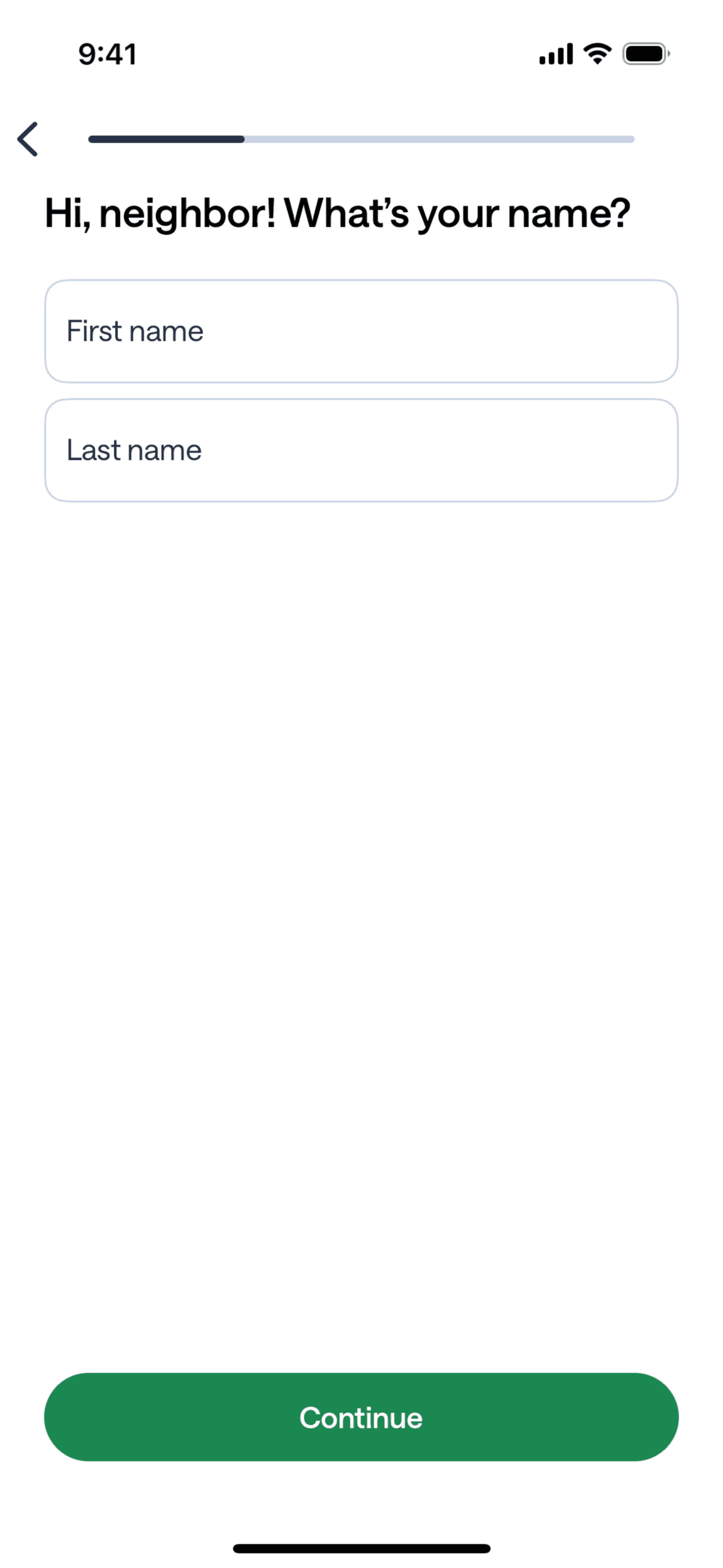Click the "Hi, neighbor!" heading text
Image resolution: width=723 pixels, height=1568 pixels.
click(160, 213)
